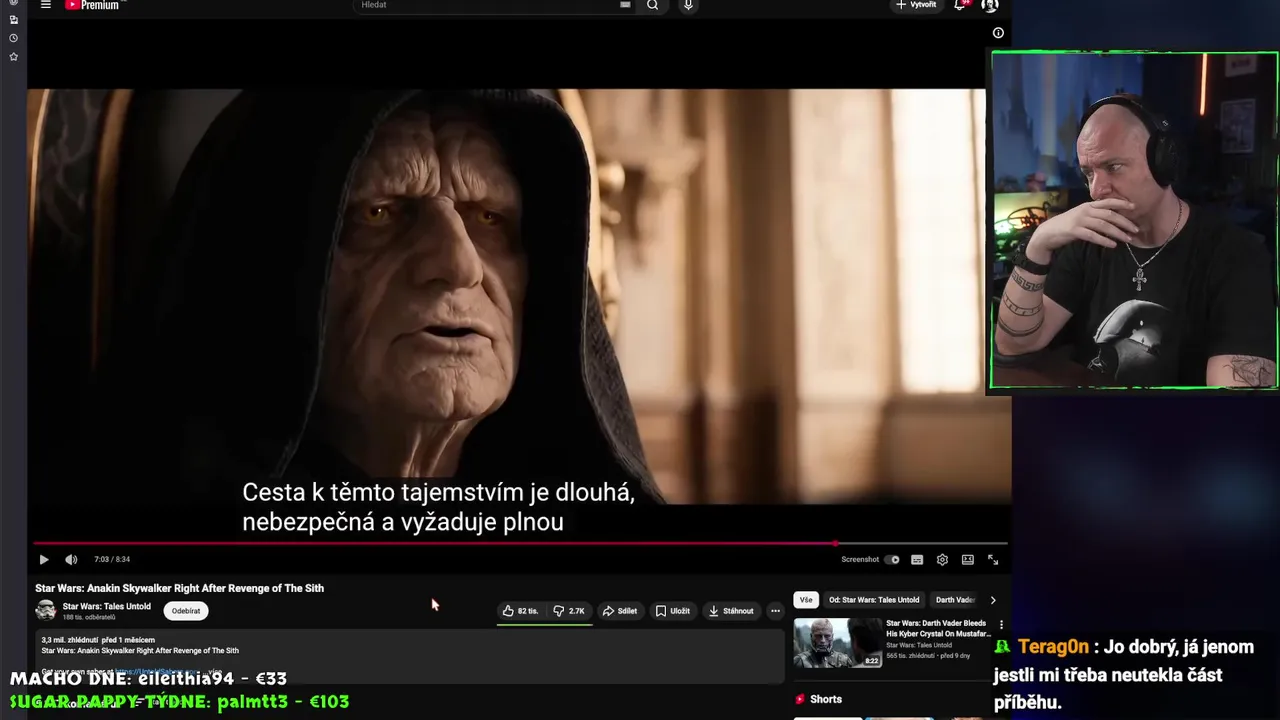Screen dimensions: 1280x720
Task: Open the account avatar menu
Action: [990, 5]
